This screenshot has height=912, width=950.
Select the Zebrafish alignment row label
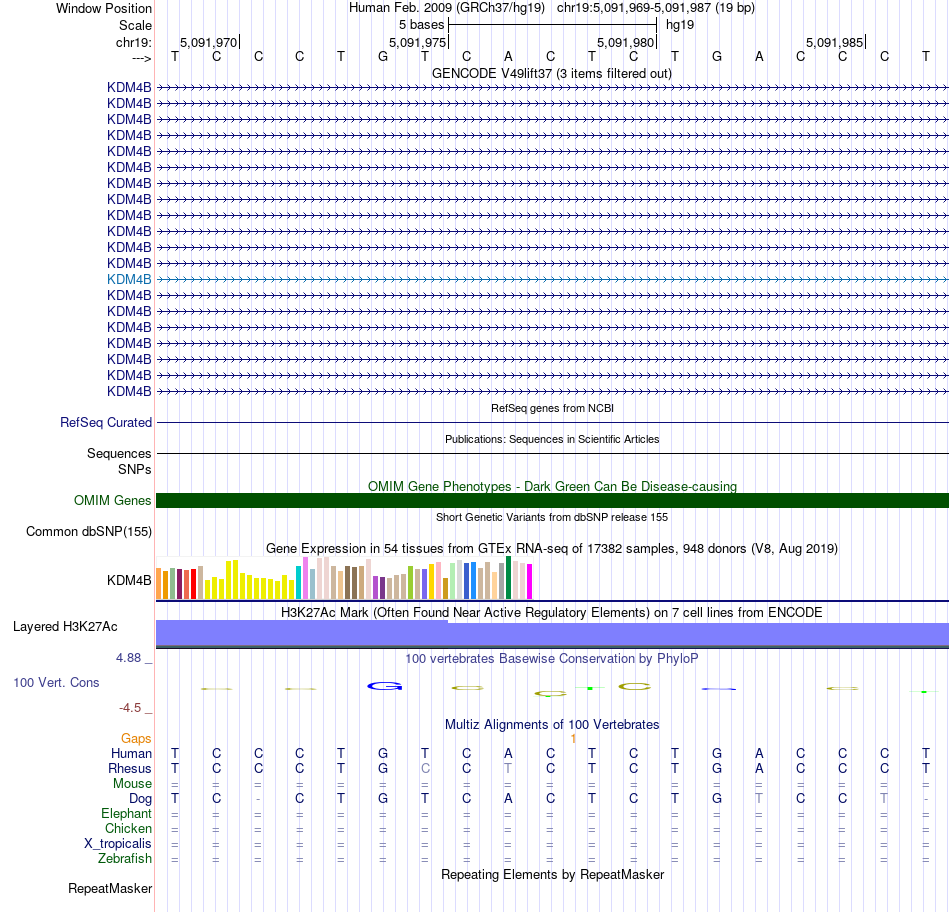tap(125, 859)
